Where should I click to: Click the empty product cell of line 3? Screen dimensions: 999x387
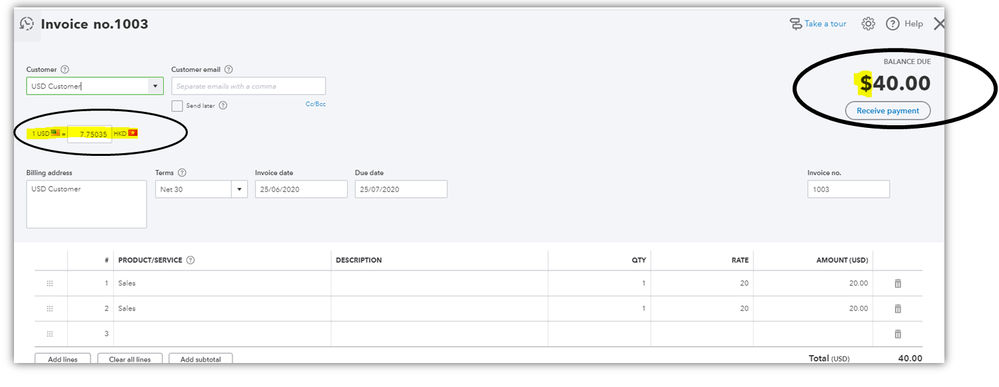click(222, 333)
